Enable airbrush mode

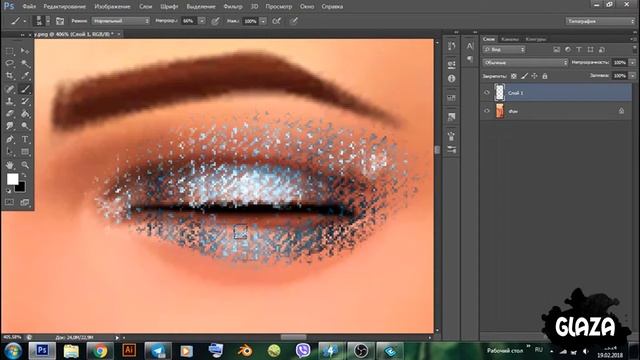pyautogui.click(x=277, y=21)
